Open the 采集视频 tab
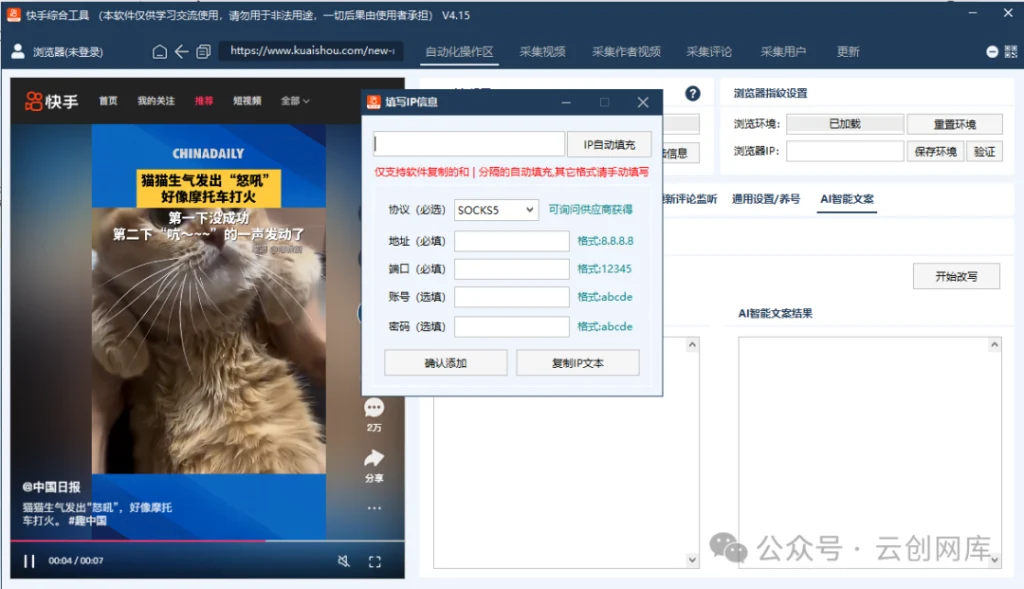Screen dimensions: 1024x589 (542, 52)
